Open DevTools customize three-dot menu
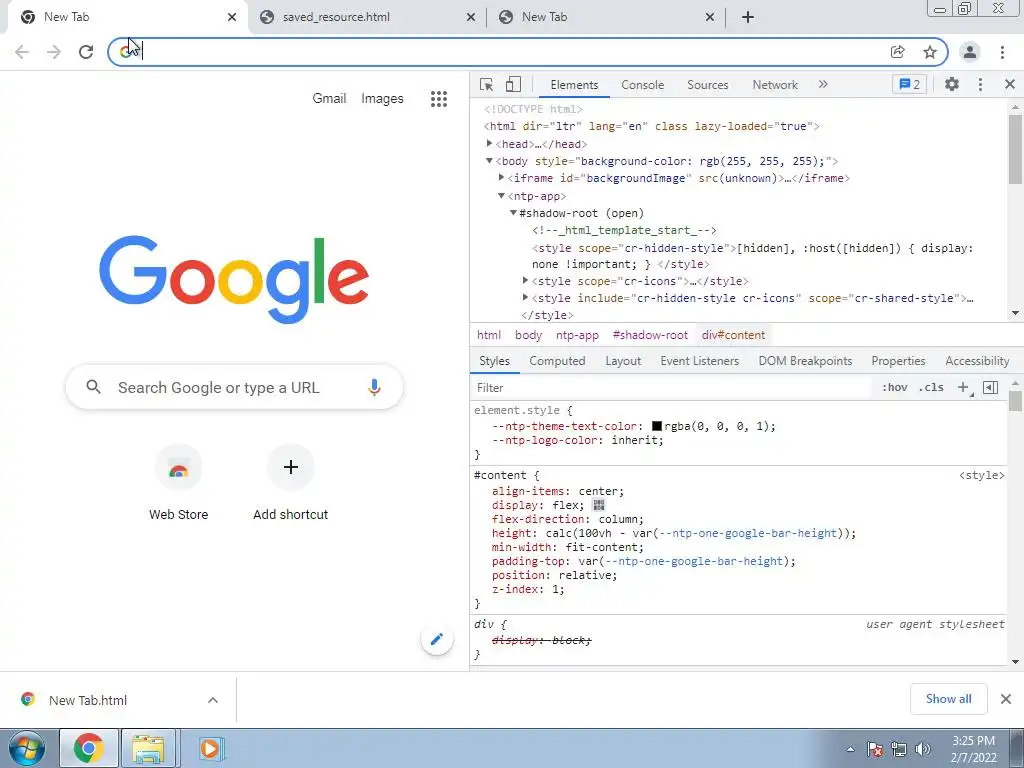This screenshot has width=1024, height=768. pos(980,84)
